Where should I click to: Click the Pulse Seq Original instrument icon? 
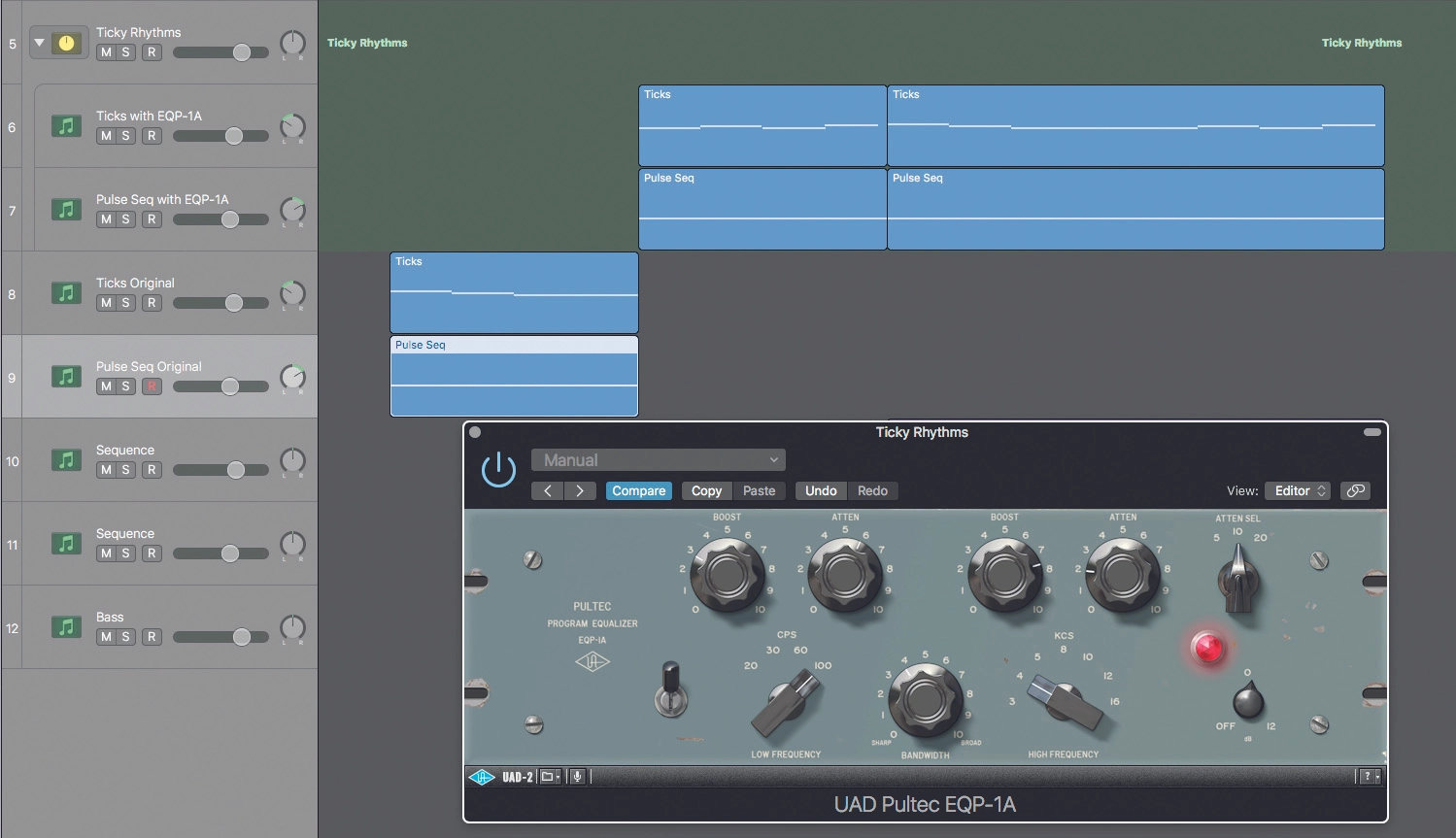coord(66,377)
